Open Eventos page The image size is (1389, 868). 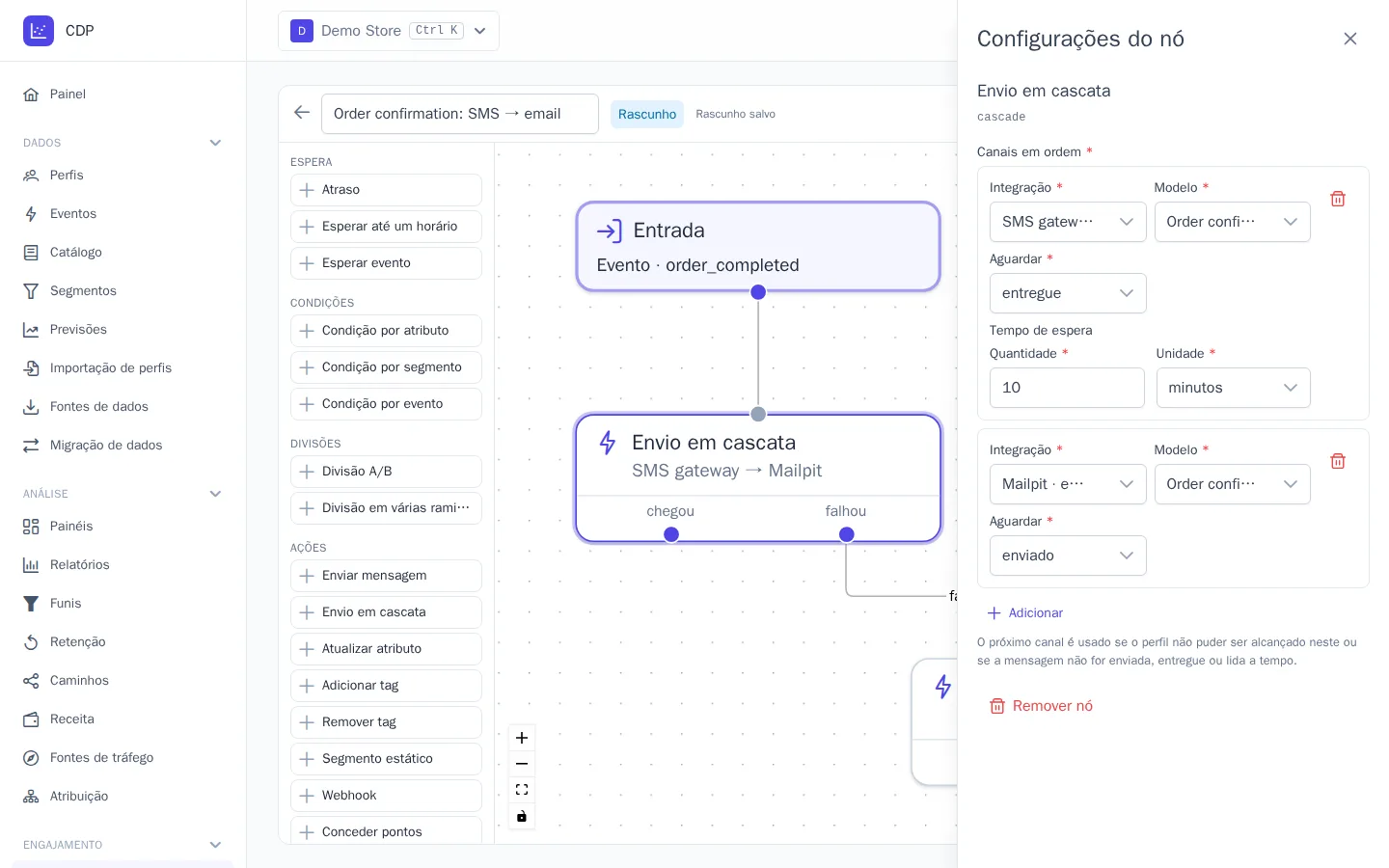[123, 214]
